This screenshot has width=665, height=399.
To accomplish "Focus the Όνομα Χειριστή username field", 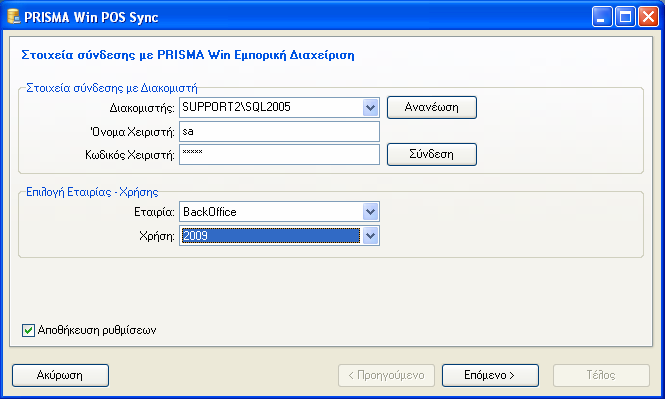I will point(279,131).
